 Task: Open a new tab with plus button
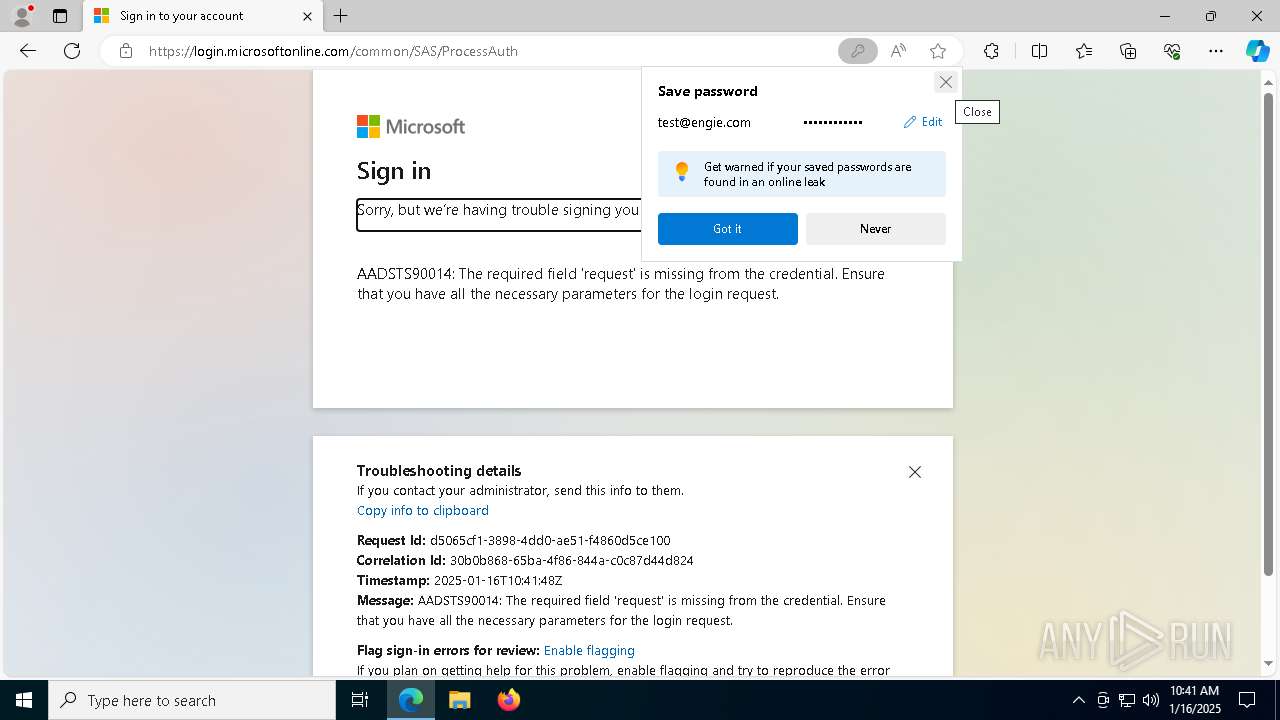tap(341, 16)
